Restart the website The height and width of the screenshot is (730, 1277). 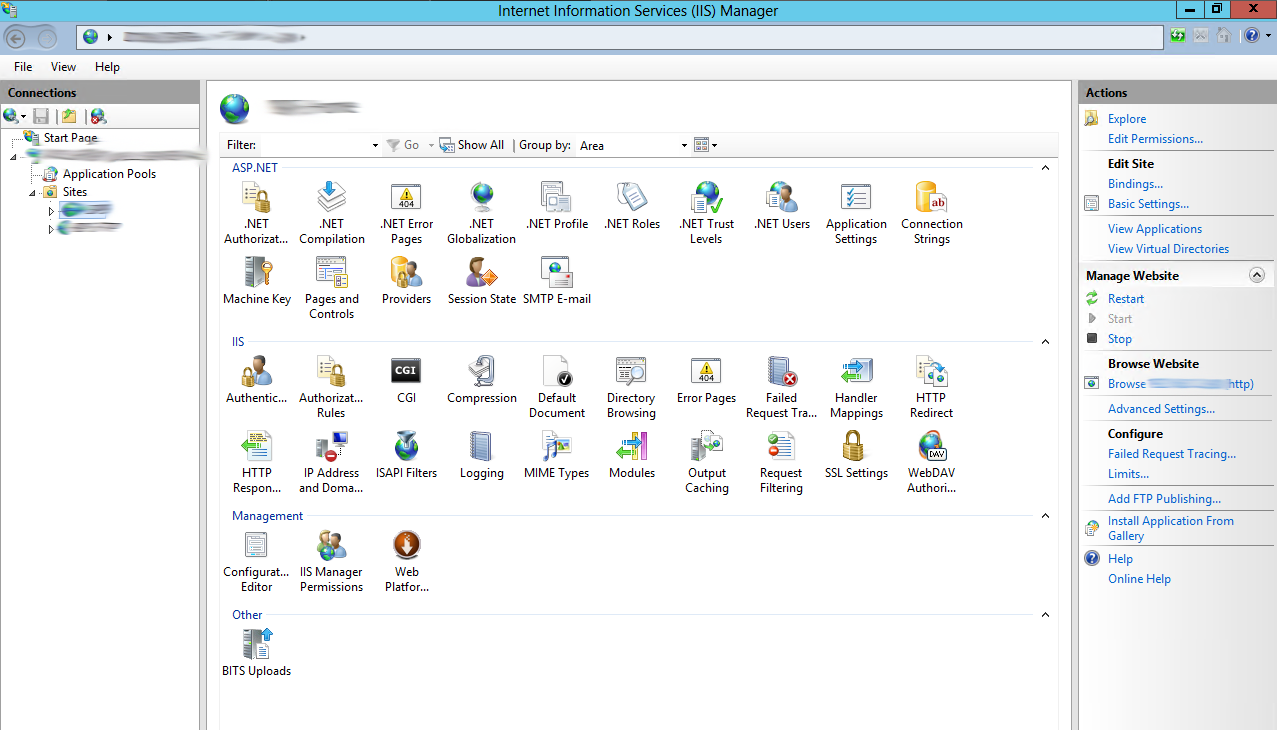click(x=1126, y=299)
